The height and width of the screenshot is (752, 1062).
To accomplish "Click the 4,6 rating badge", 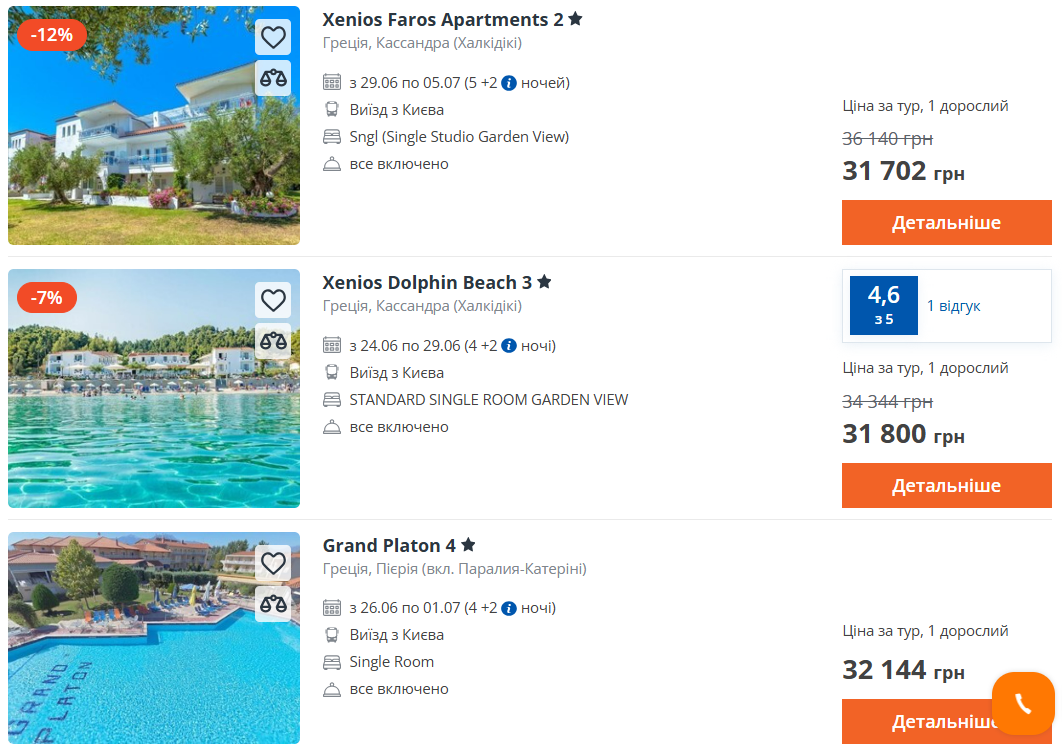I will pos(883,305).
